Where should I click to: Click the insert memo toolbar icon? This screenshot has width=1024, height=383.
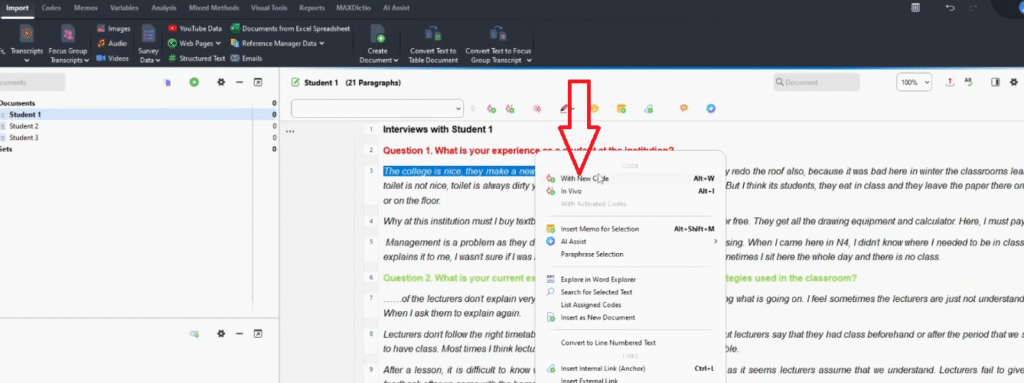tap(621, 108)
